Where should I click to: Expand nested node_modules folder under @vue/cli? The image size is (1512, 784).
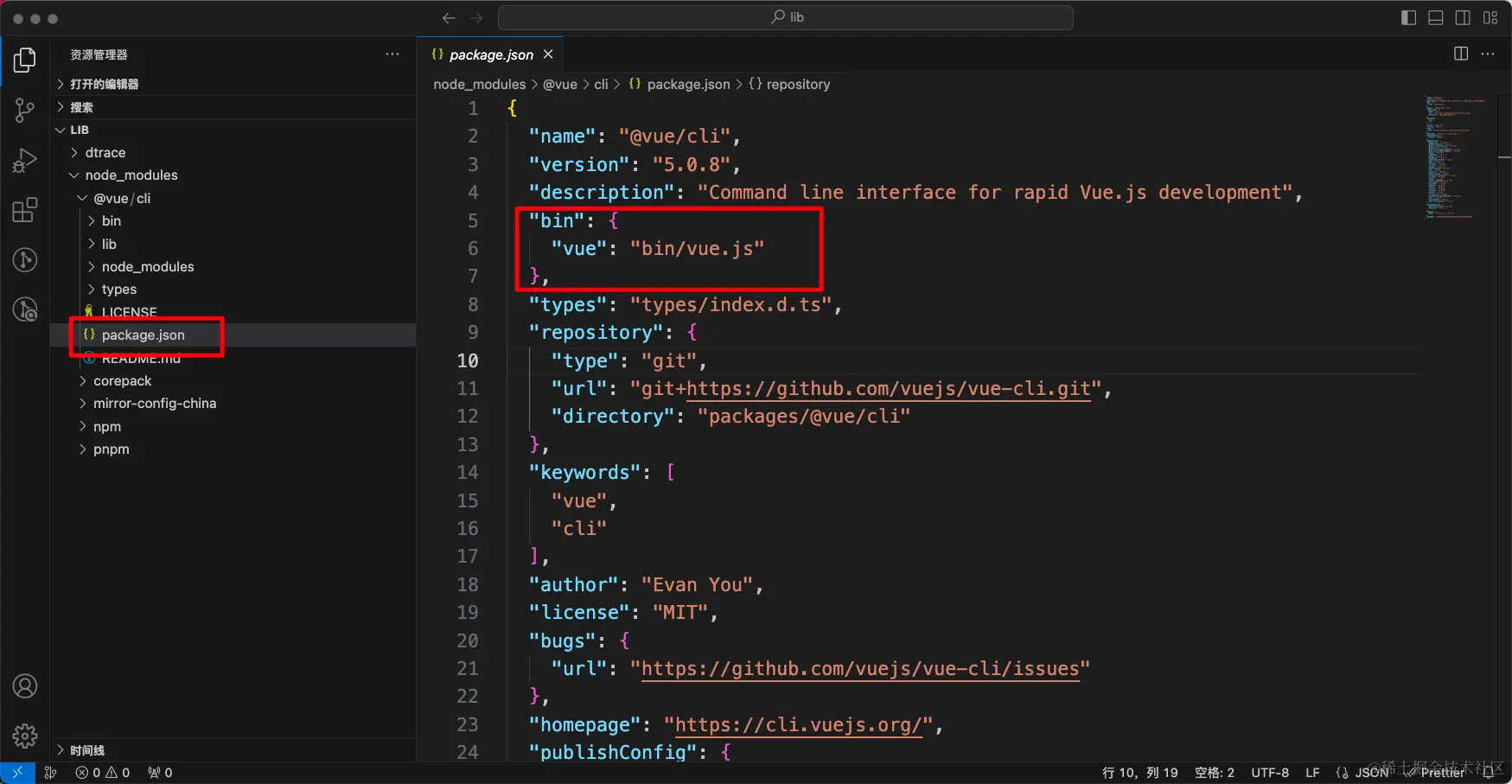pyautogui.click(x=233, y=266)
